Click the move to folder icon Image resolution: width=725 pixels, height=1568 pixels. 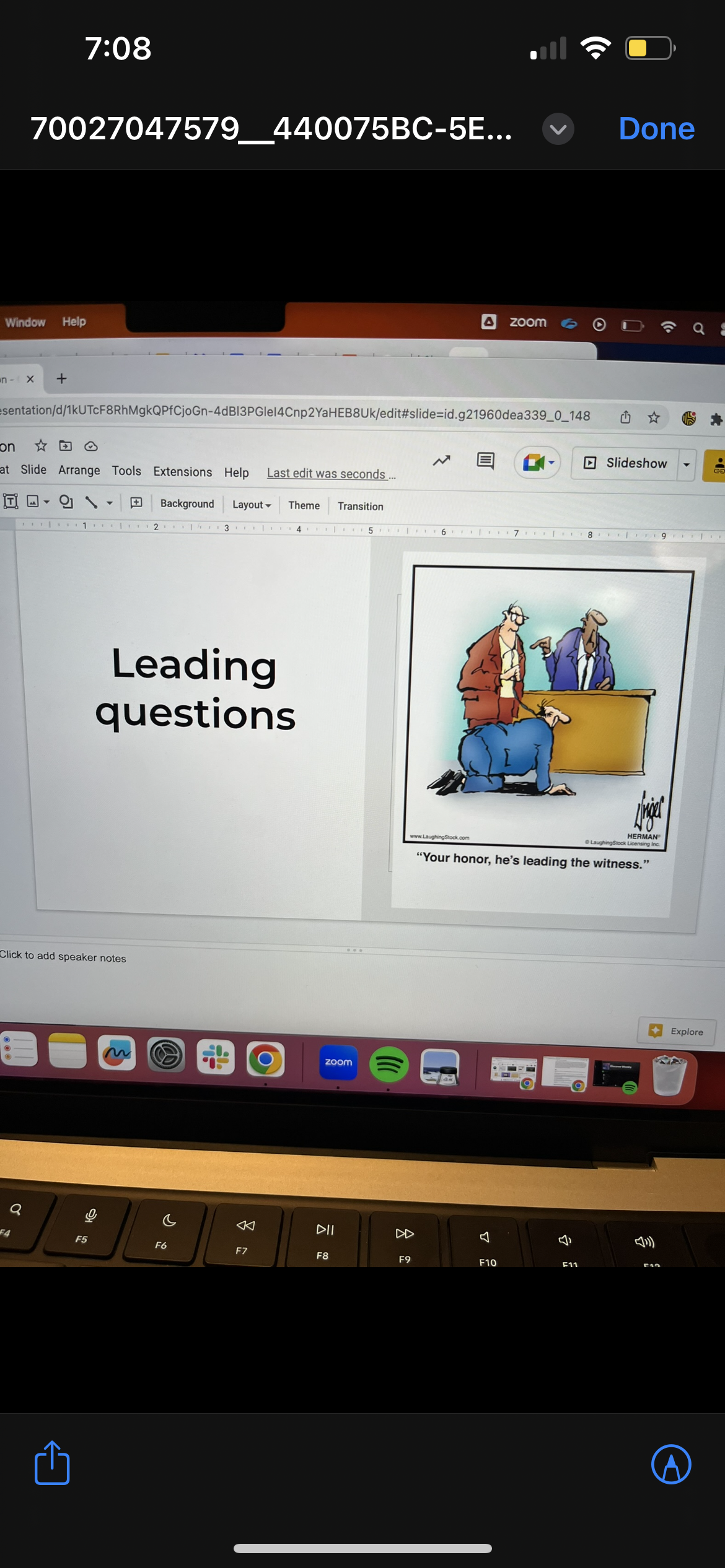(x=66, y=446)
